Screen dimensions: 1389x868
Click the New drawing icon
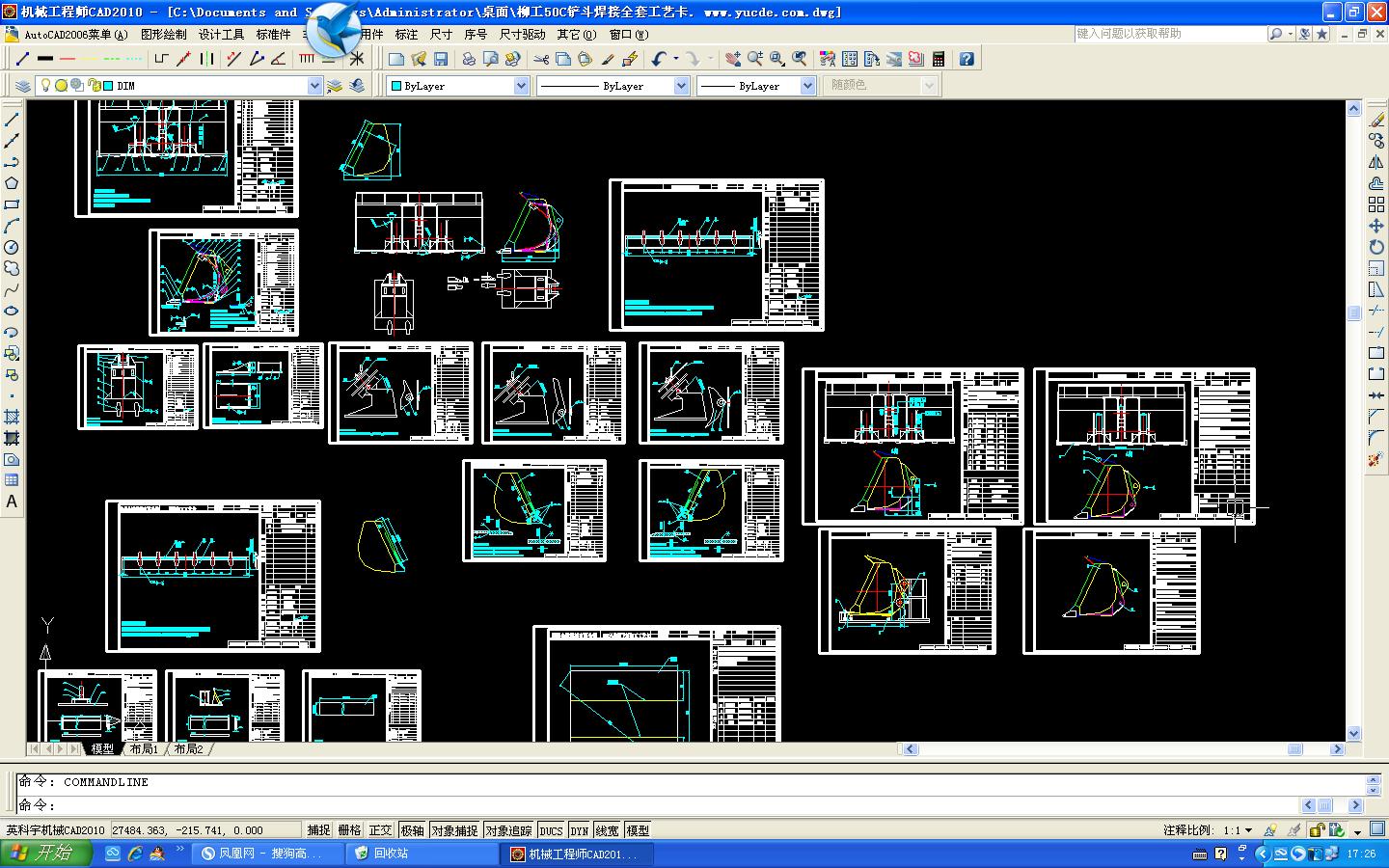point(396,59)
